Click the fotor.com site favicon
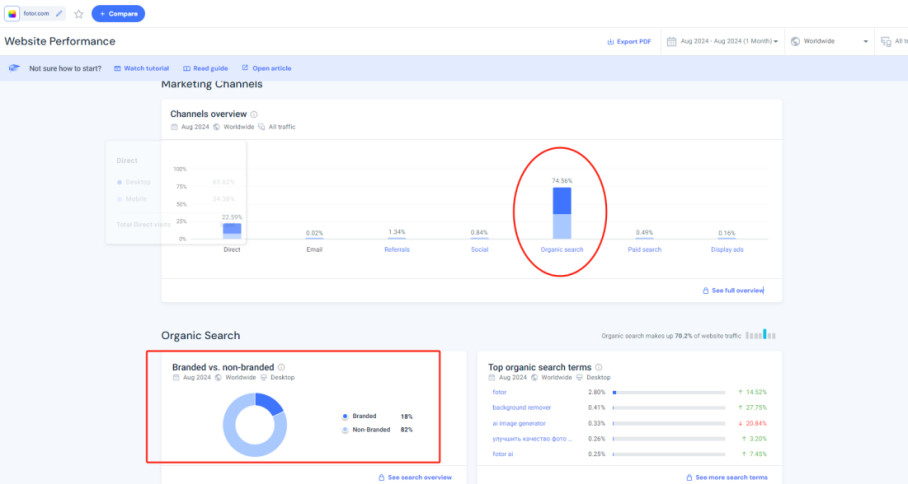Screen dimensions: 908x484 [x=12, y=14]
